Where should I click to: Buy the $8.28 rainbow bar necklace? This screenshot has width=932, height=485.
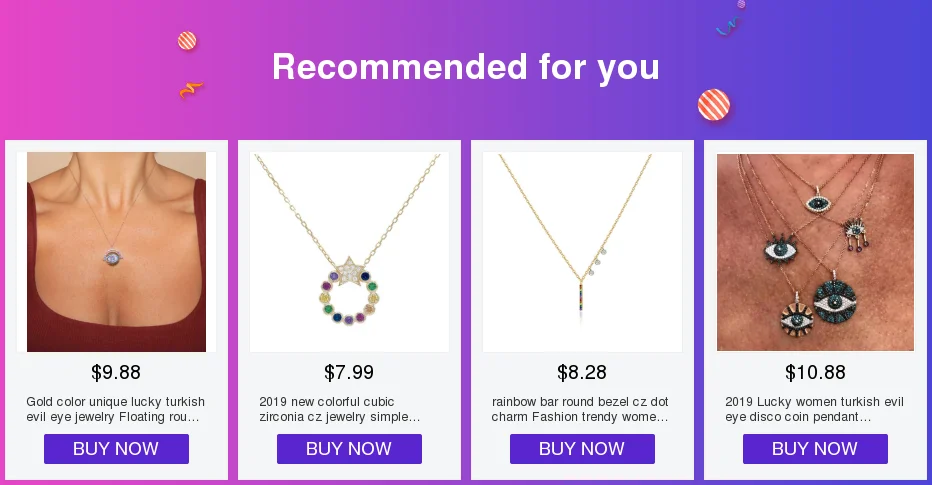(x=582, y=449)
